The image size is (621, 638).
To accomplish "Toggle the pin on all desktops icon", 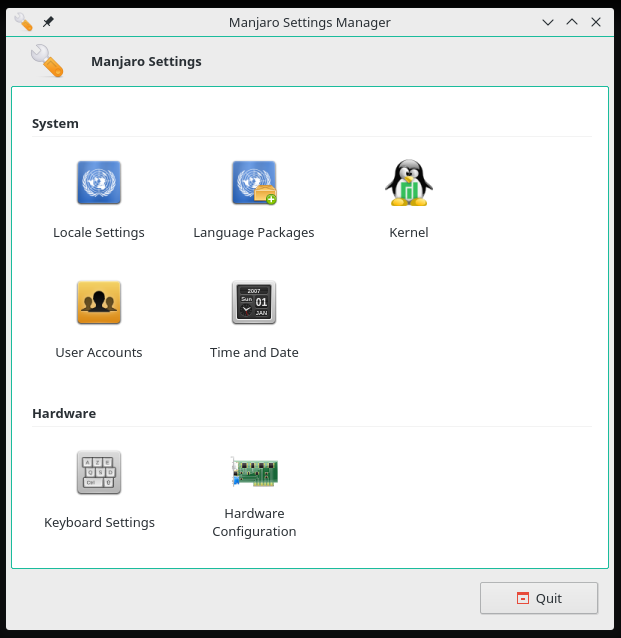I will click(48, 22).
